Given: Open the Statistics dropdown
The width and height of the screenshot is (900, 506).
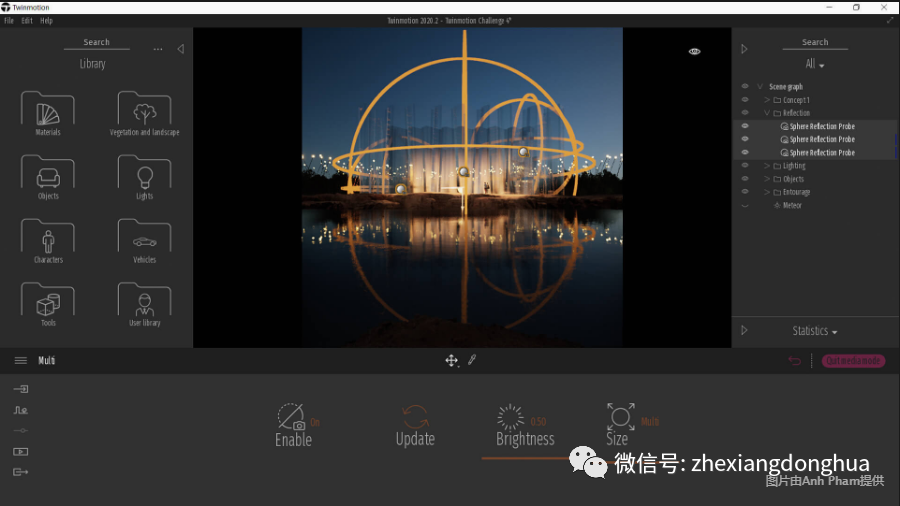Looking at the screenshot, I should (x=815, y=331).
